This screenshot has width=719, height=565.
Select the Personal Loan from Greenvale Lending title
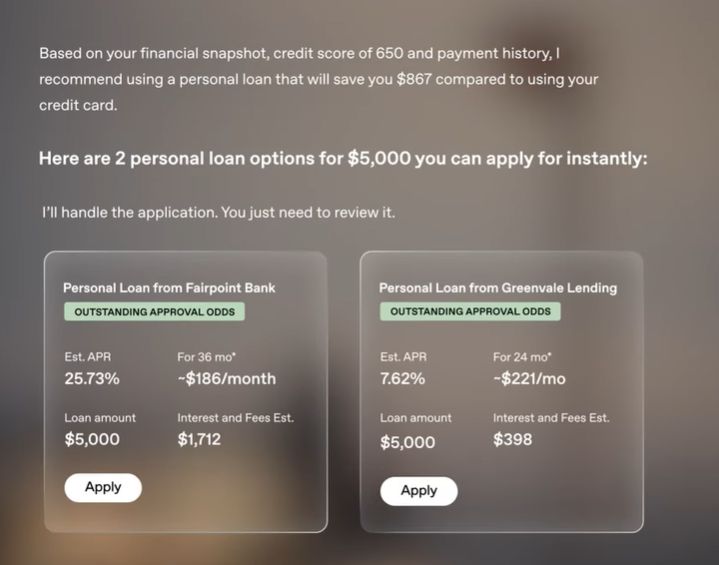pyautogui.click(x=498, y=288)
